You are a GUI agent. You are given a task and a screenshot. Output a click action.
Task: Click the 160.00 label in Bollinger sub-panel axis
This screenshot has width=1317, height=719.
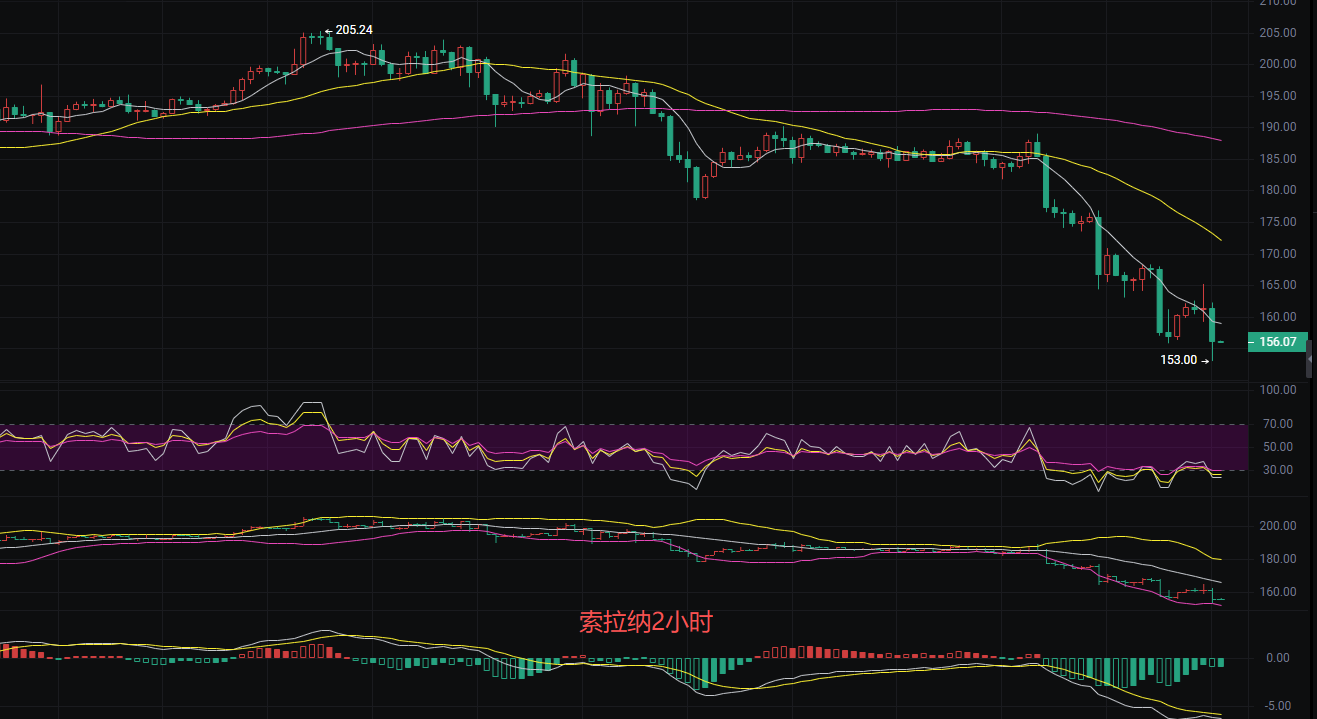click(1279, 592)
